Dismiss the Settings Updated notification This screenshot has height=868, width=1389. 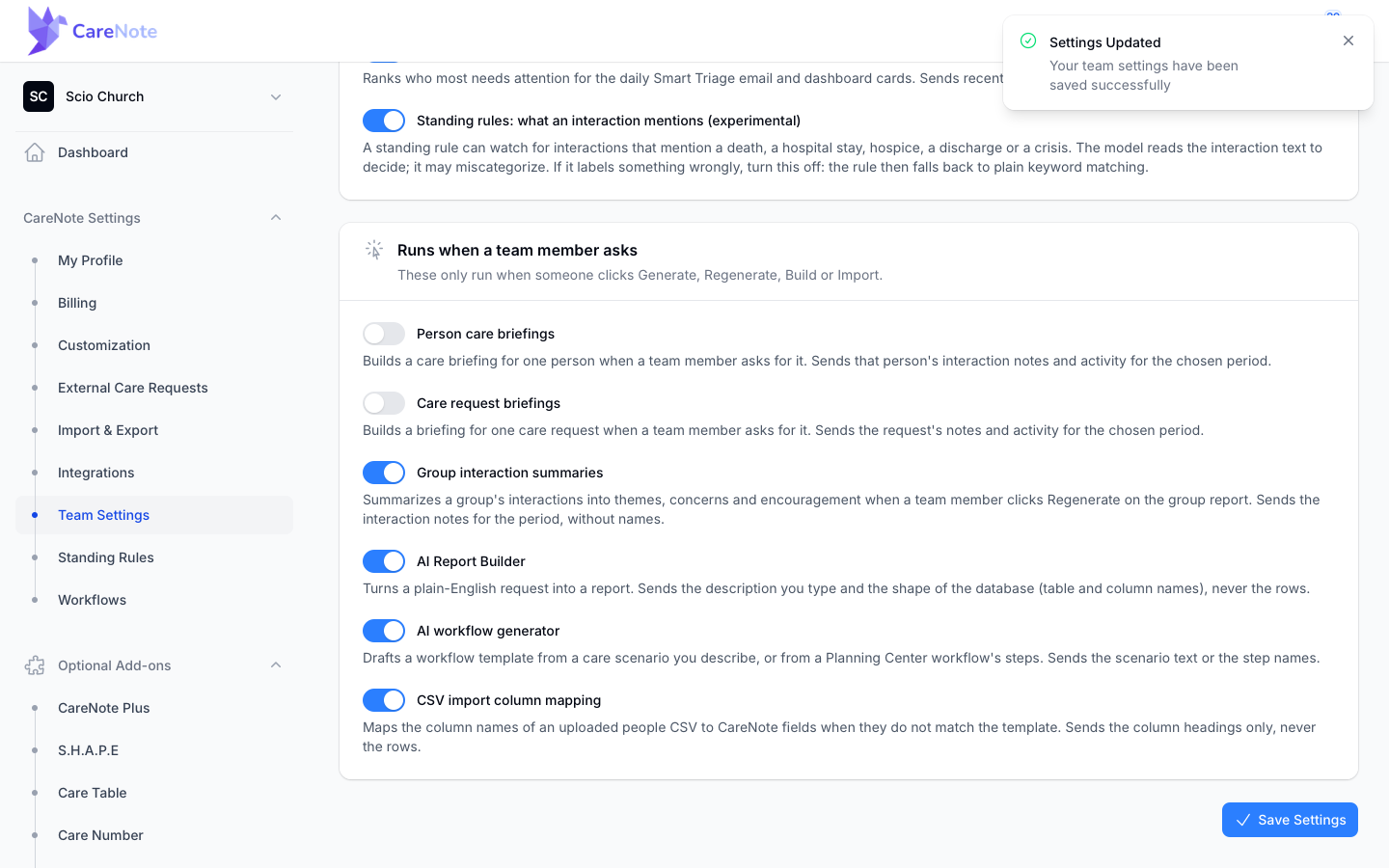coord(1348,41)
